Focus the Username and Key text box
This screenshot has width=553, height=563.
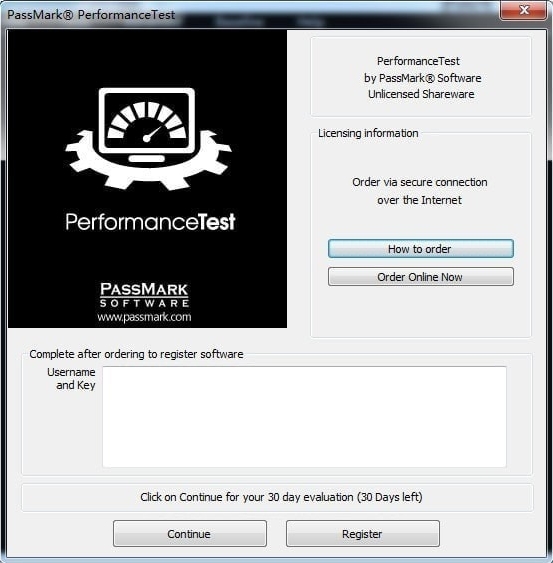[305, 417]
